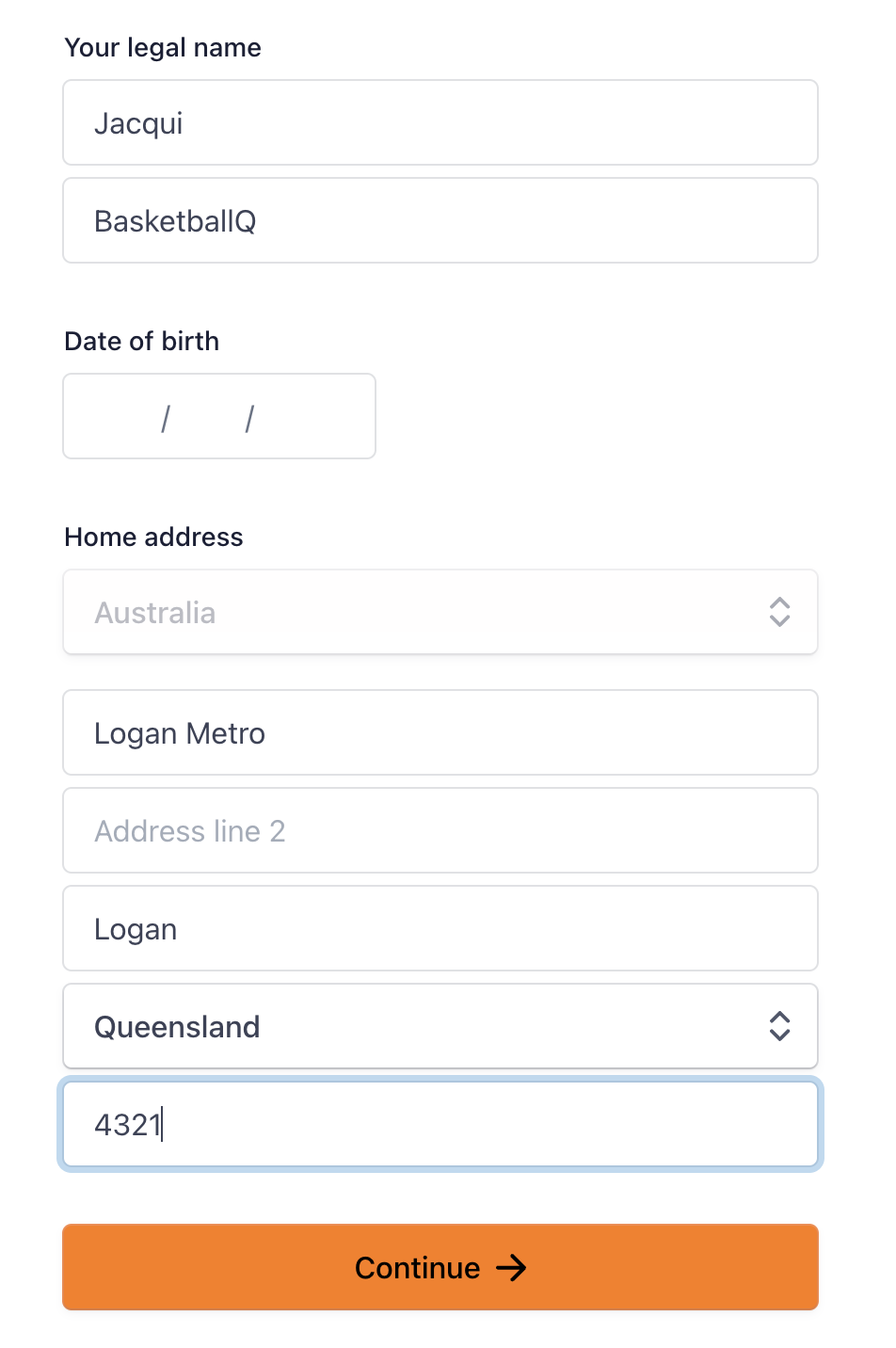The image size is (896, 1348).
Task: Click the up-down chevron icon on Queensland selector
Action: [779, 1026]
